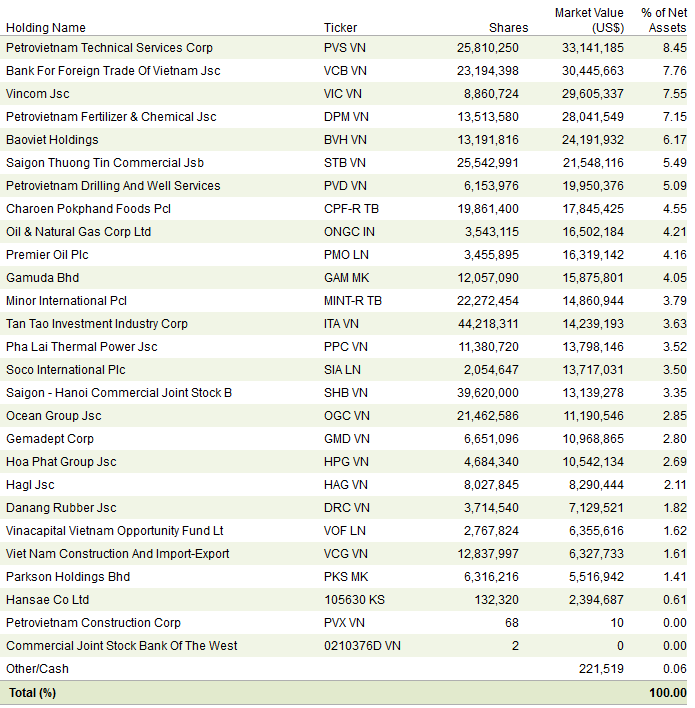Click the Shares column header
This screenshot has width=695, height=708.
pyautogui.click(x=508, y=28)
